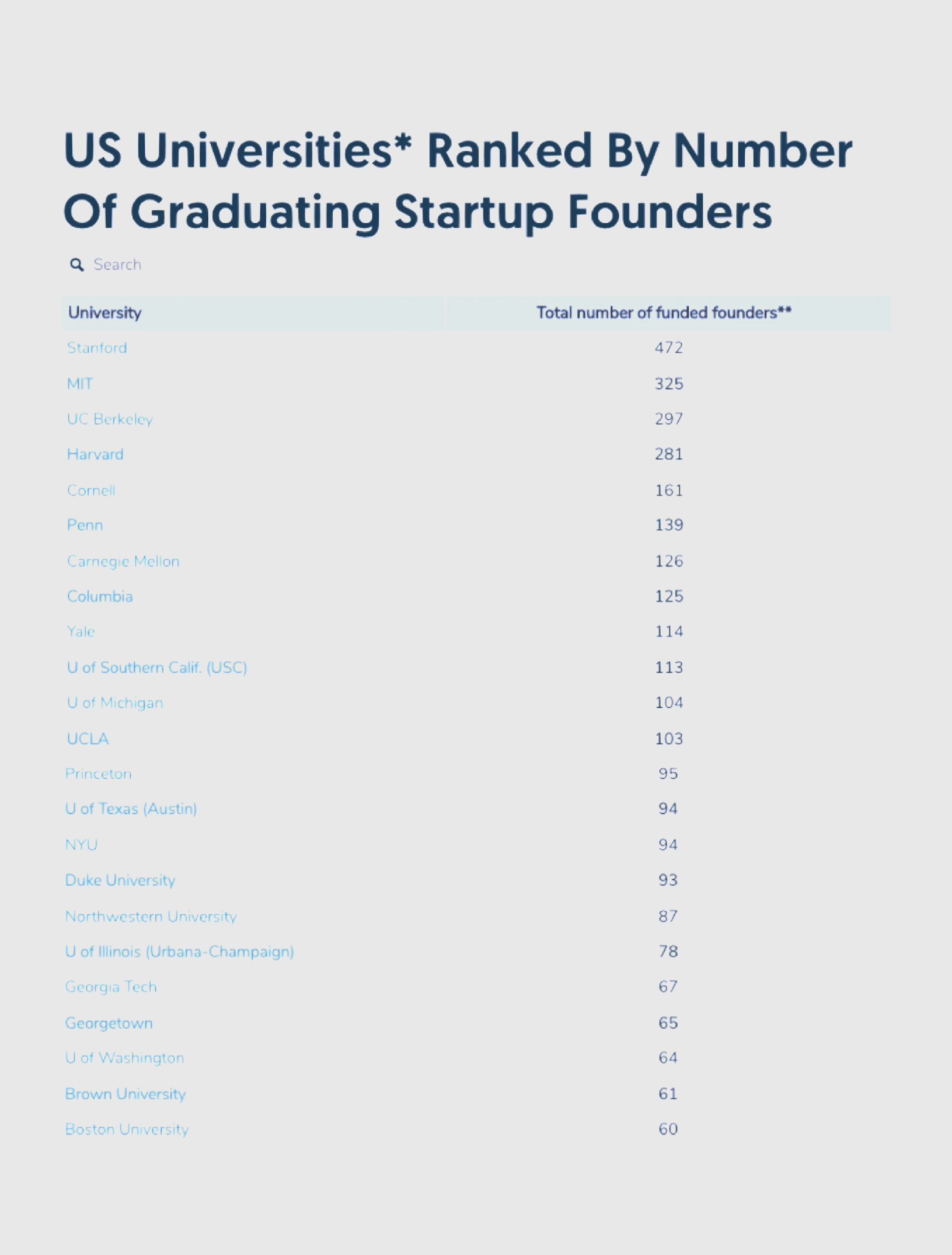Select the Harvard link
Viewport: 952px width, 1255px height.
point(95,454)
